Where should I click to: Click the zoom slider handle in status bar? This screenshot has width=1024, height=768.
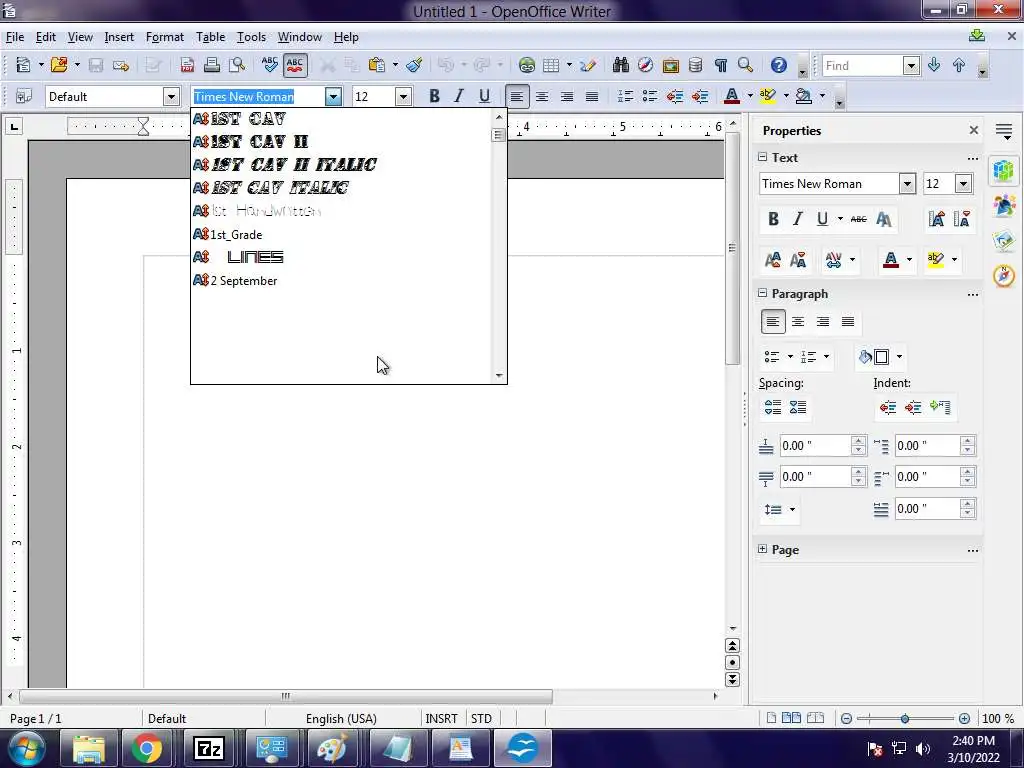click(x=904, y=718)
